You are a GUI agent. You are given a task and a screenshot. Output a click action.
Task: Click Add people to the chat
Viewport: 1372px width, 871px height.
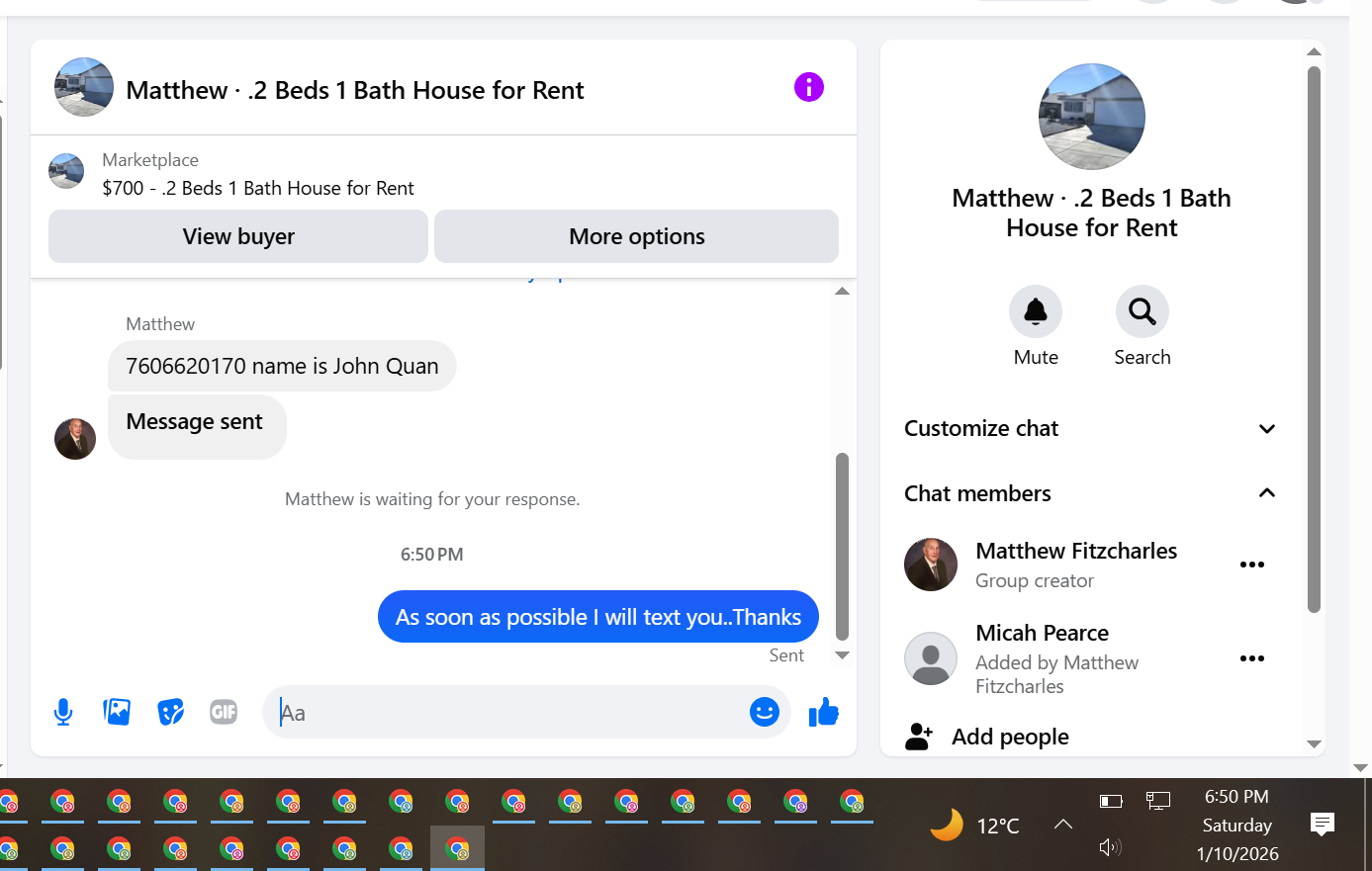tap(1010, 737)
